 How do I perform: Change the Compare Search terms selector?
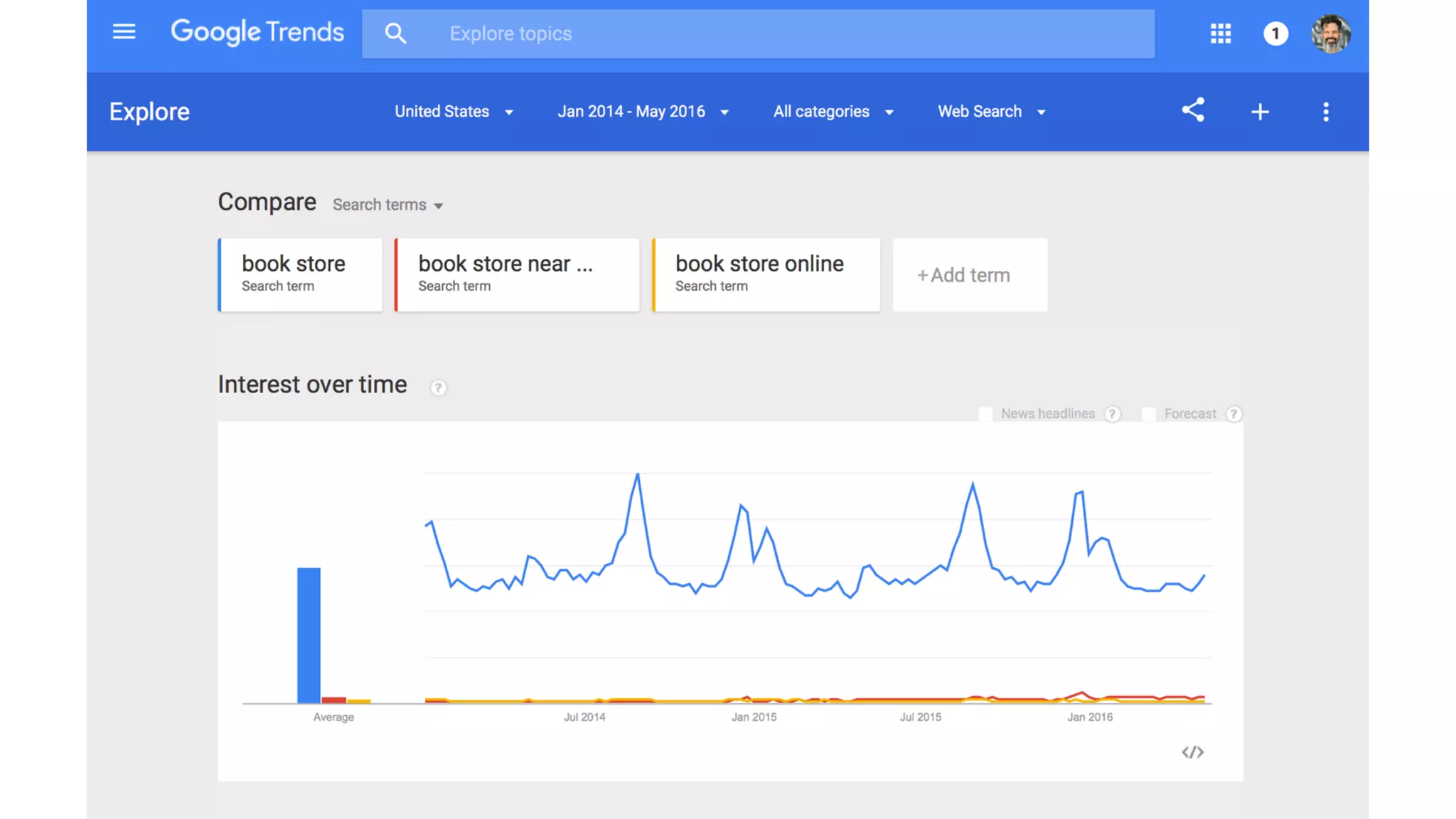387,205
